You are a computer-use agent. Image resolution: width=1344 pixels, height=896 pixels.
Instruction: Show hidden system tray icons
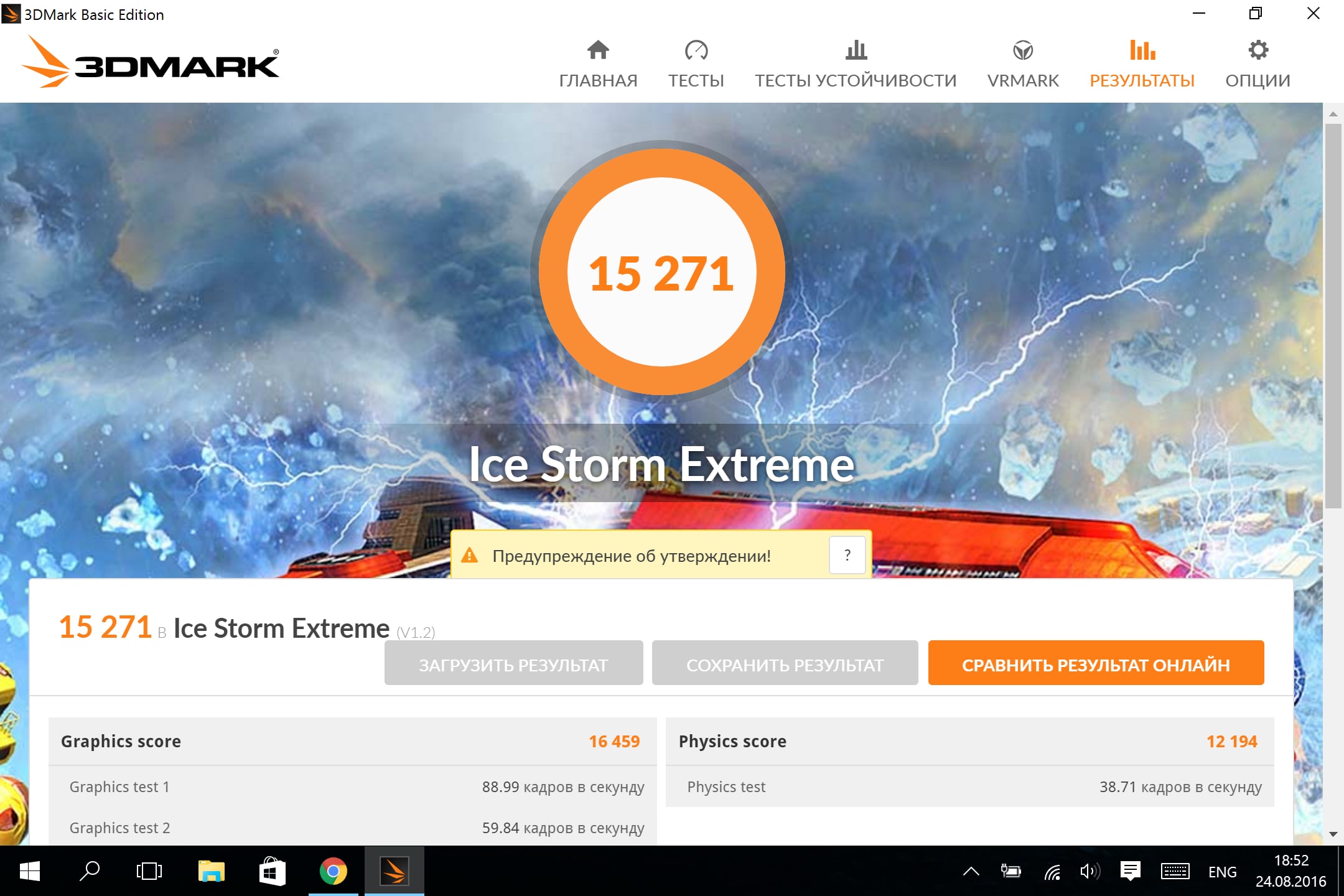[x=971, y=871]
